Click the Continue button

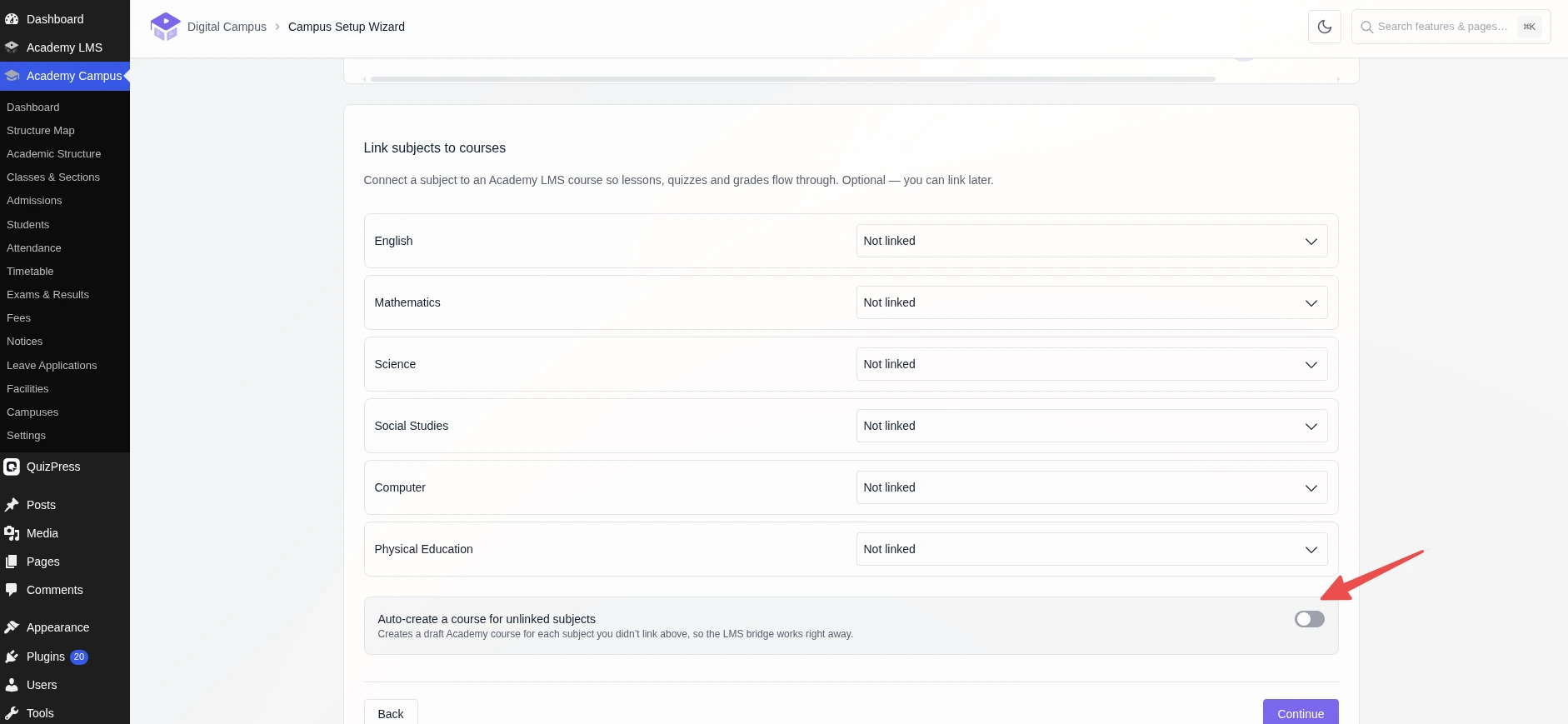(1301, 713)
